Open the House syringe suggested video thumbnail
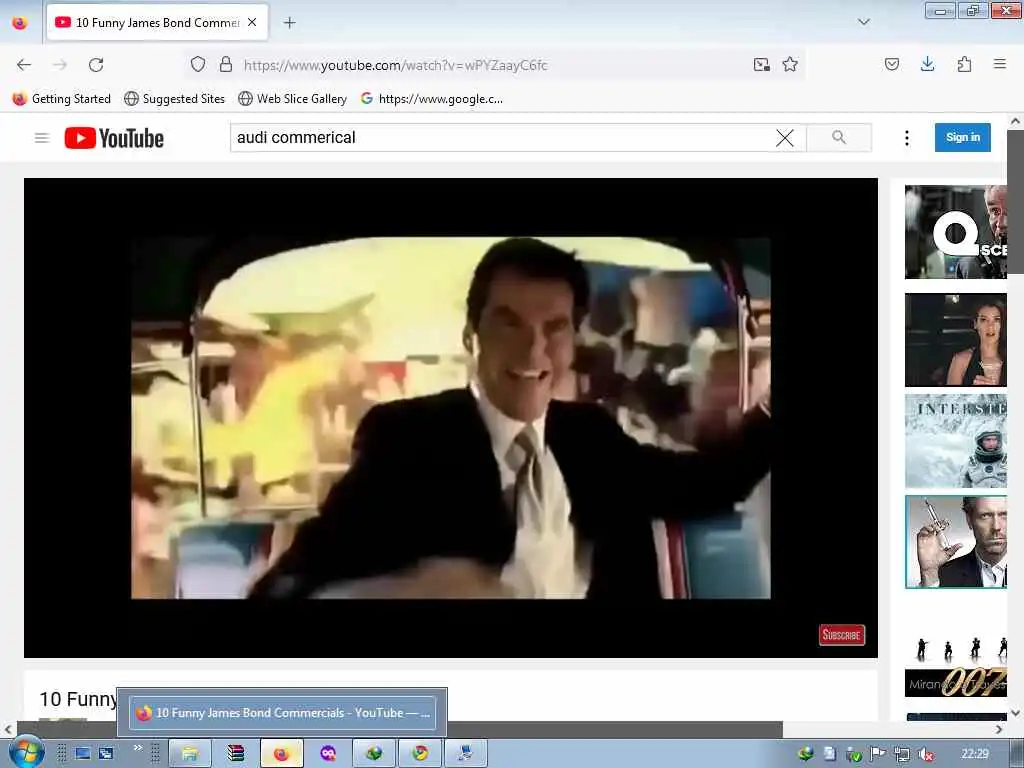 point(955,542)
